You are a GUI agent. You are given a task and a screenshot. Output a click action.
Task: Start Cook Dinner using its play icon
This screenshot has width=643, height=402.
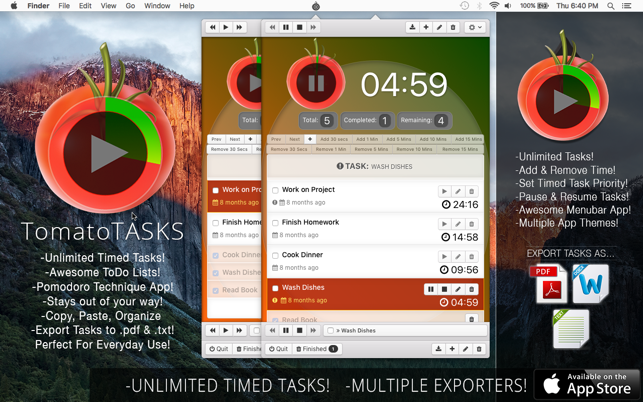pyautogui.click(x=444, y=256)
